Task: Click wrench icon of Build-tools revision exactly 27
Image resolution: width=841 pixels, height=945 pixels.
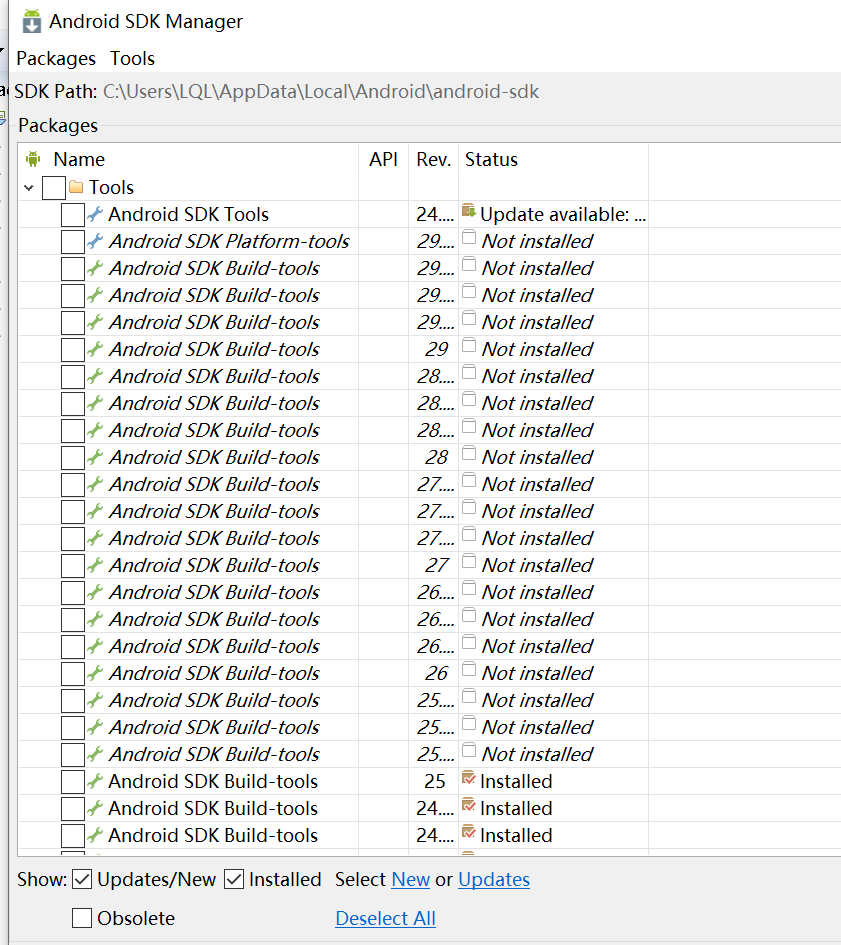Action: pyautogui.click(x=95, y=565)
